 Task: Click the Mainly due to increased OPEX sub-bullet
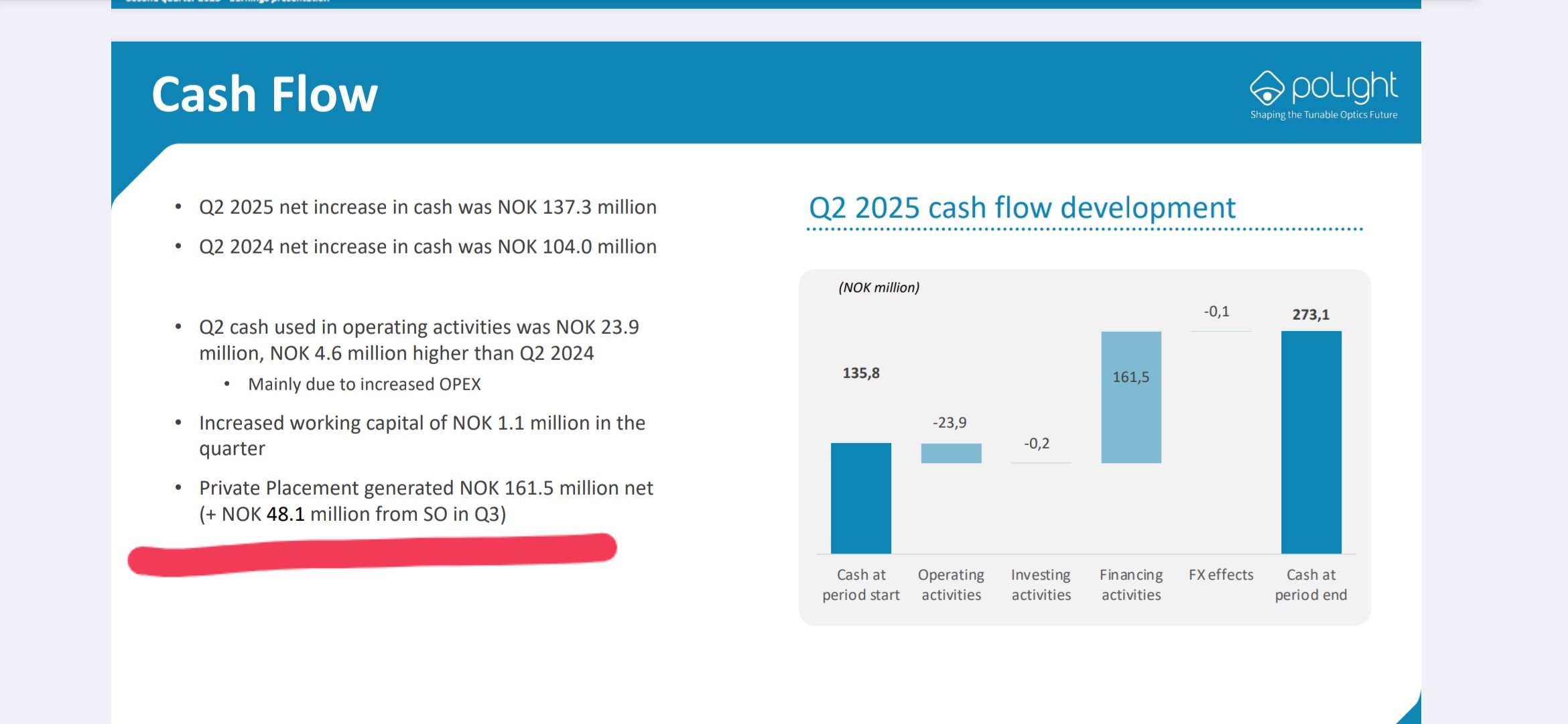pyautogui.click(x=364, y=384)
